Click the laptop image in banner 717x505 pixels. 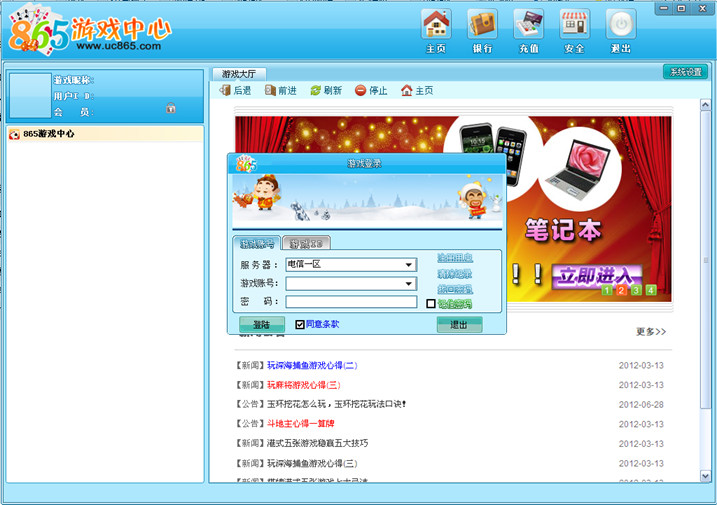pyautogui.click(x=580, y=169)
